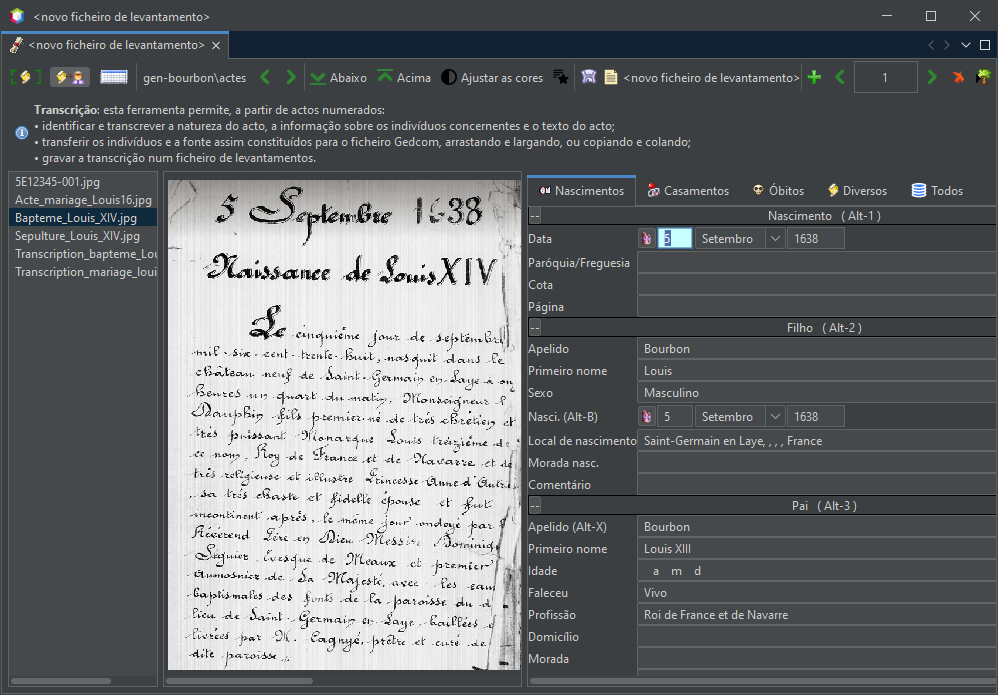This screenshot has width=998, height=695.
Task: Click Filho Primeiro nome field Louis
Action: click(817, 371)
